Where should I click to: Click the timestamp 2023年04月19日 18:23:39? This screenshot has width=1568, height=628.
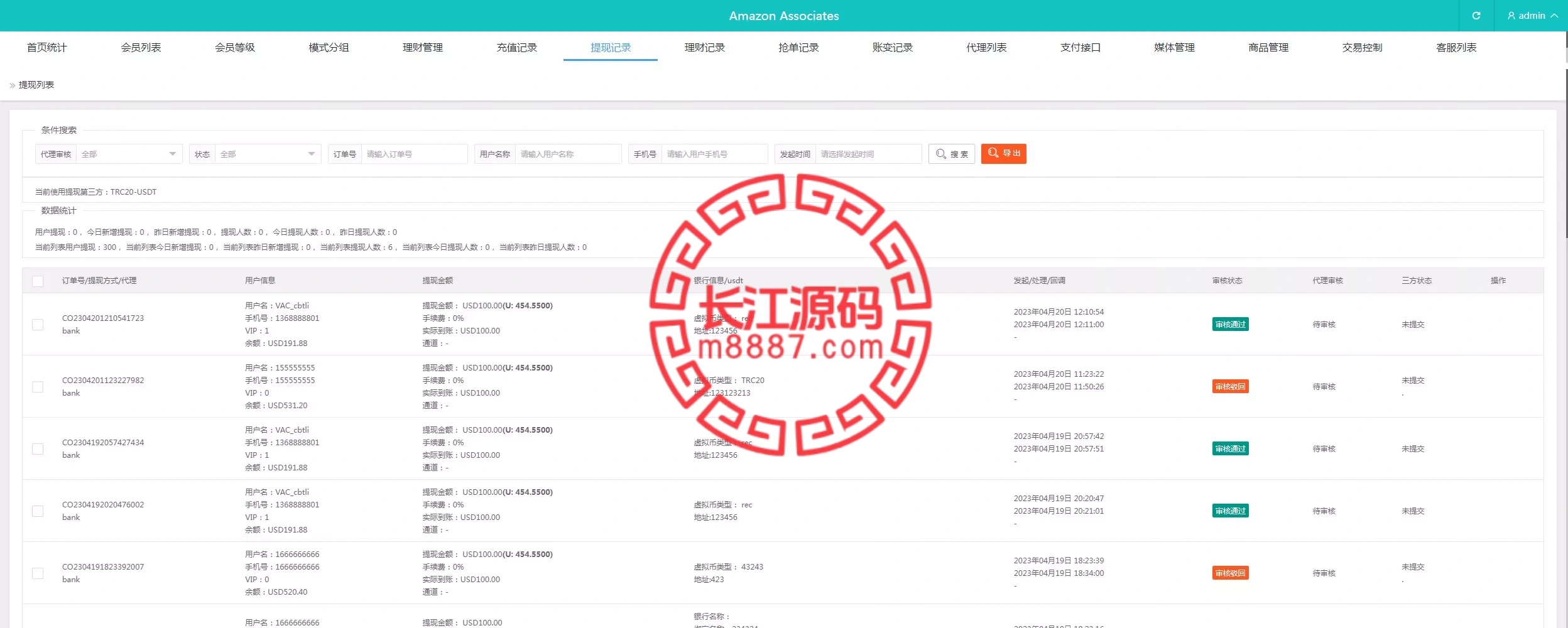1059,561
